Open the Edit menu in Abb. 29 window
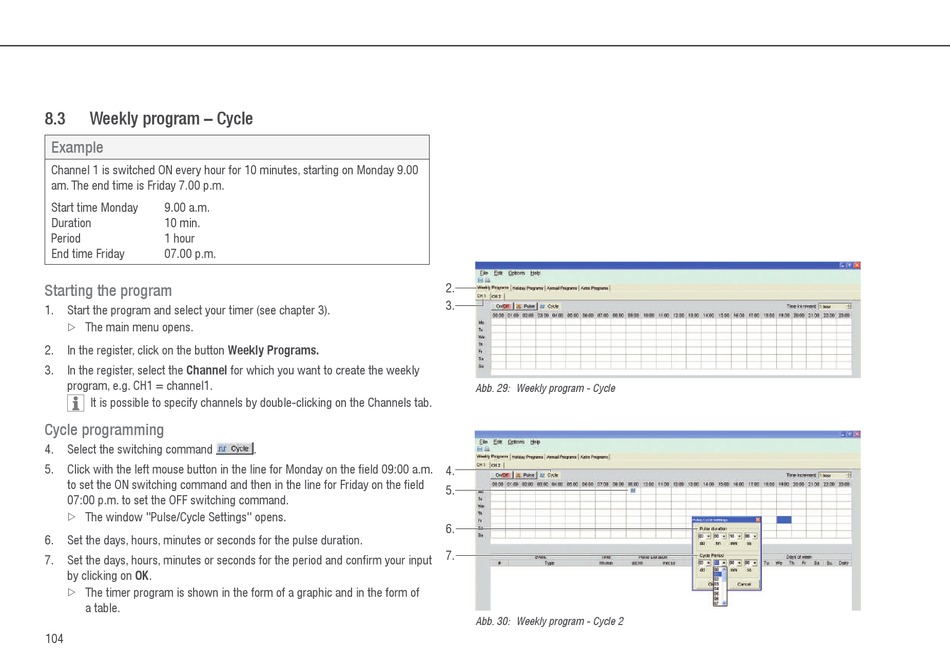The image size is (950, 670). (x=498, y=273)
